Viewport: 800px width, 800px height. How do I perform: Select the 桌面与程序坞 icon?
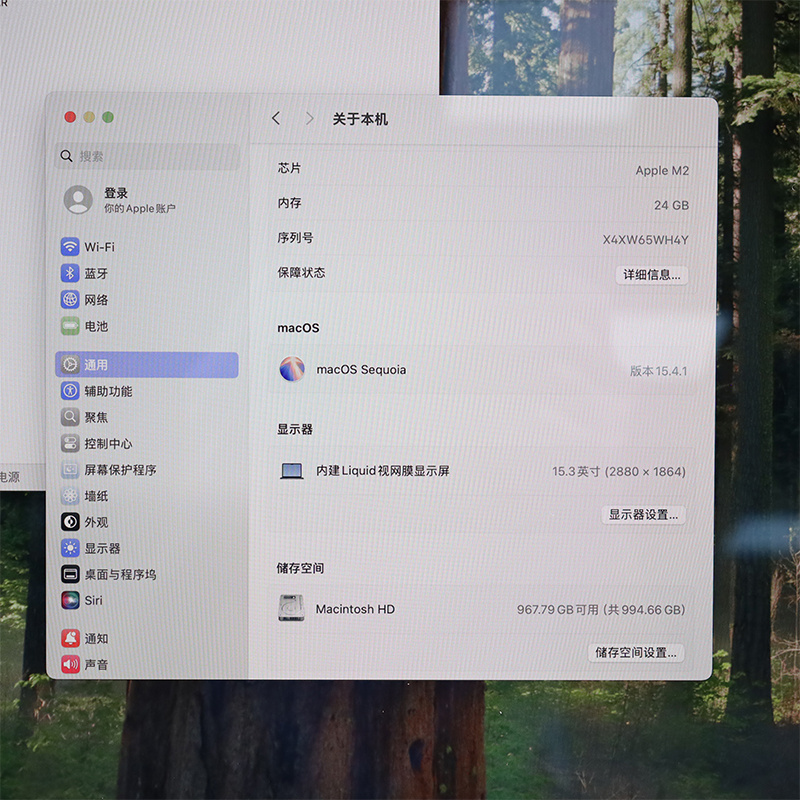pyautogui.click(x=70, y=574)
